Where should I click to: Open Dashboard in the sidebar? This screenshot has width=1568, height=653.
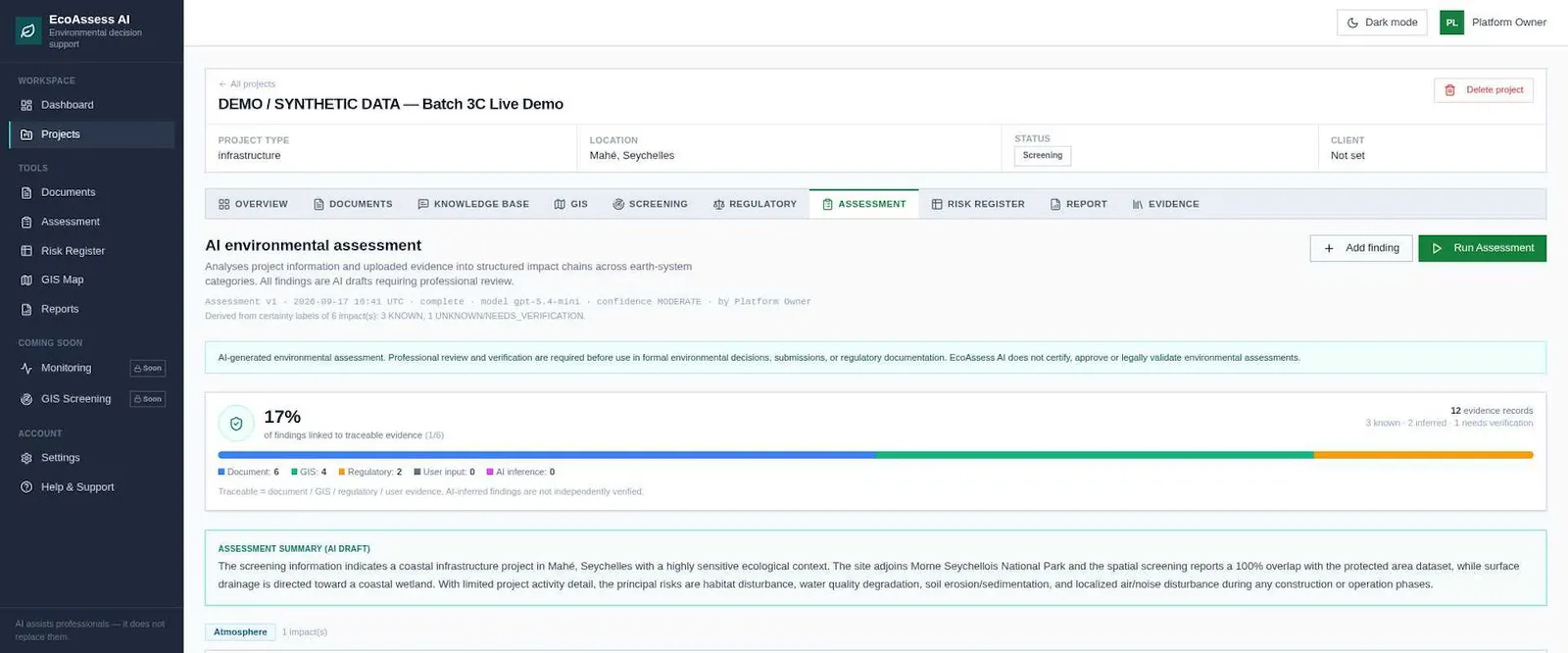tap(91, 105)
